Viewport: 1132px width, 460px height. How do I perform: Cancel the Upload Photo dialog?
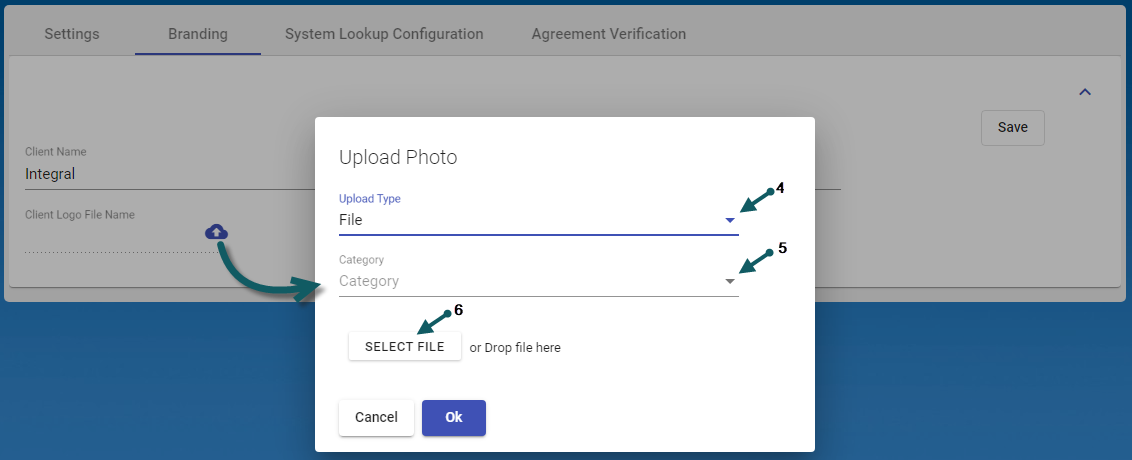tap(376, 418)
